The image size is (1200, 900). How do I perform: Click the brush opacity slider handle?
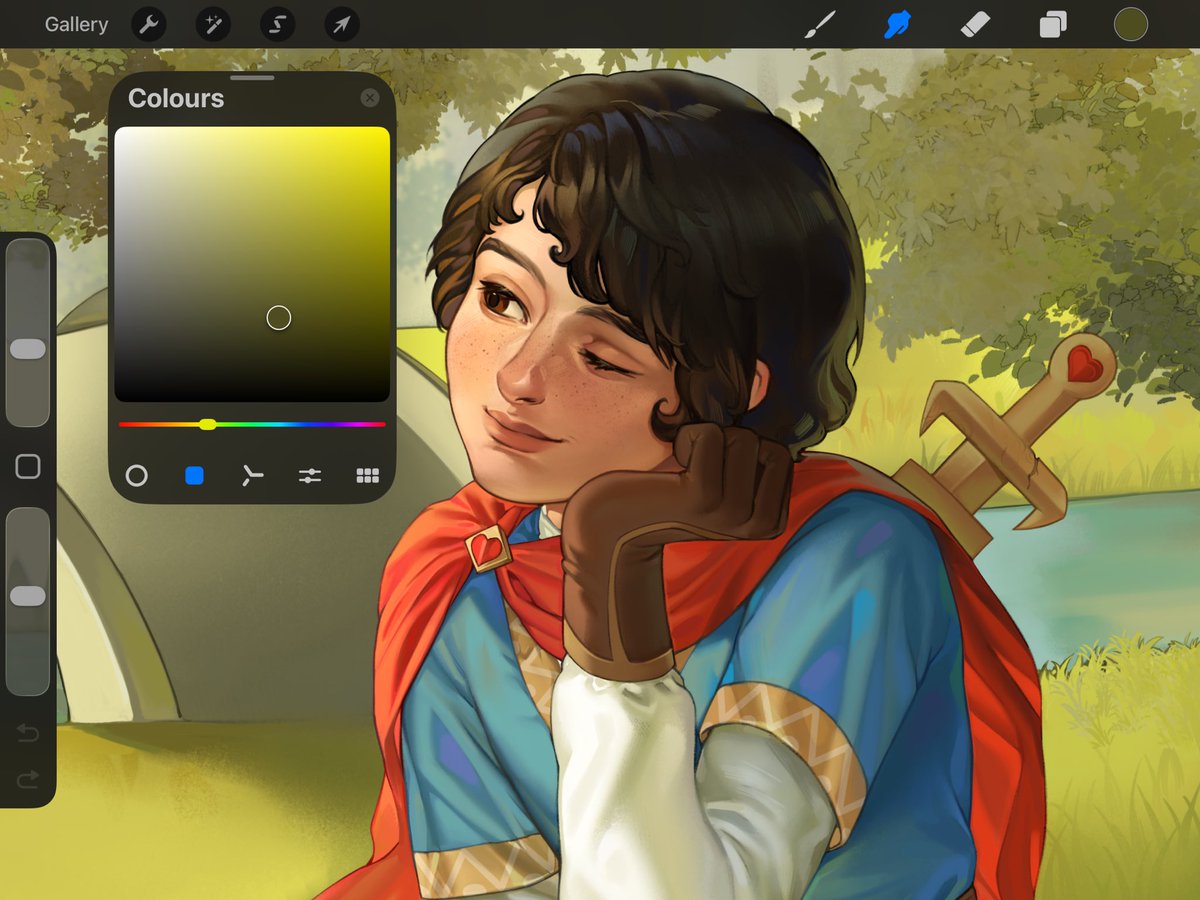pos(28,596)
